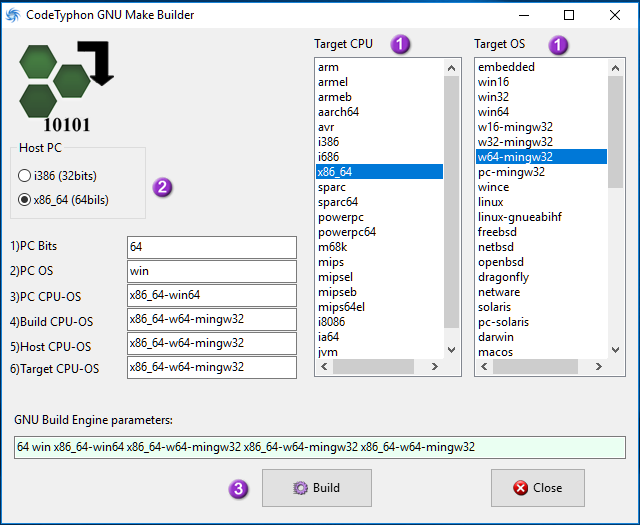The image size is (640, 525).
Task: Select 'darwin' in Target OS list
Action: (542, 337)
